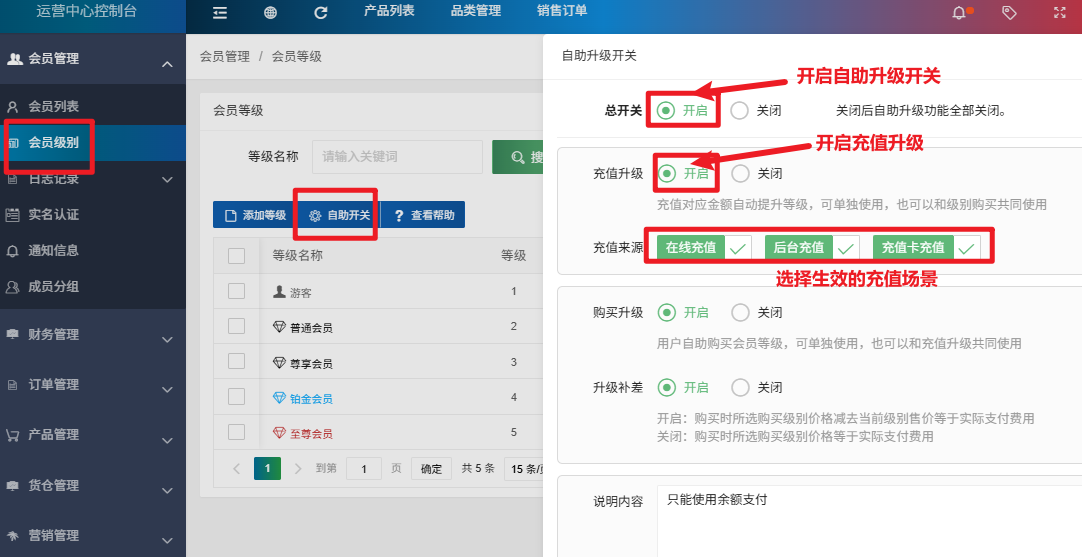
Task: Click the 游客 user silhouette icon
Action: 279,292
